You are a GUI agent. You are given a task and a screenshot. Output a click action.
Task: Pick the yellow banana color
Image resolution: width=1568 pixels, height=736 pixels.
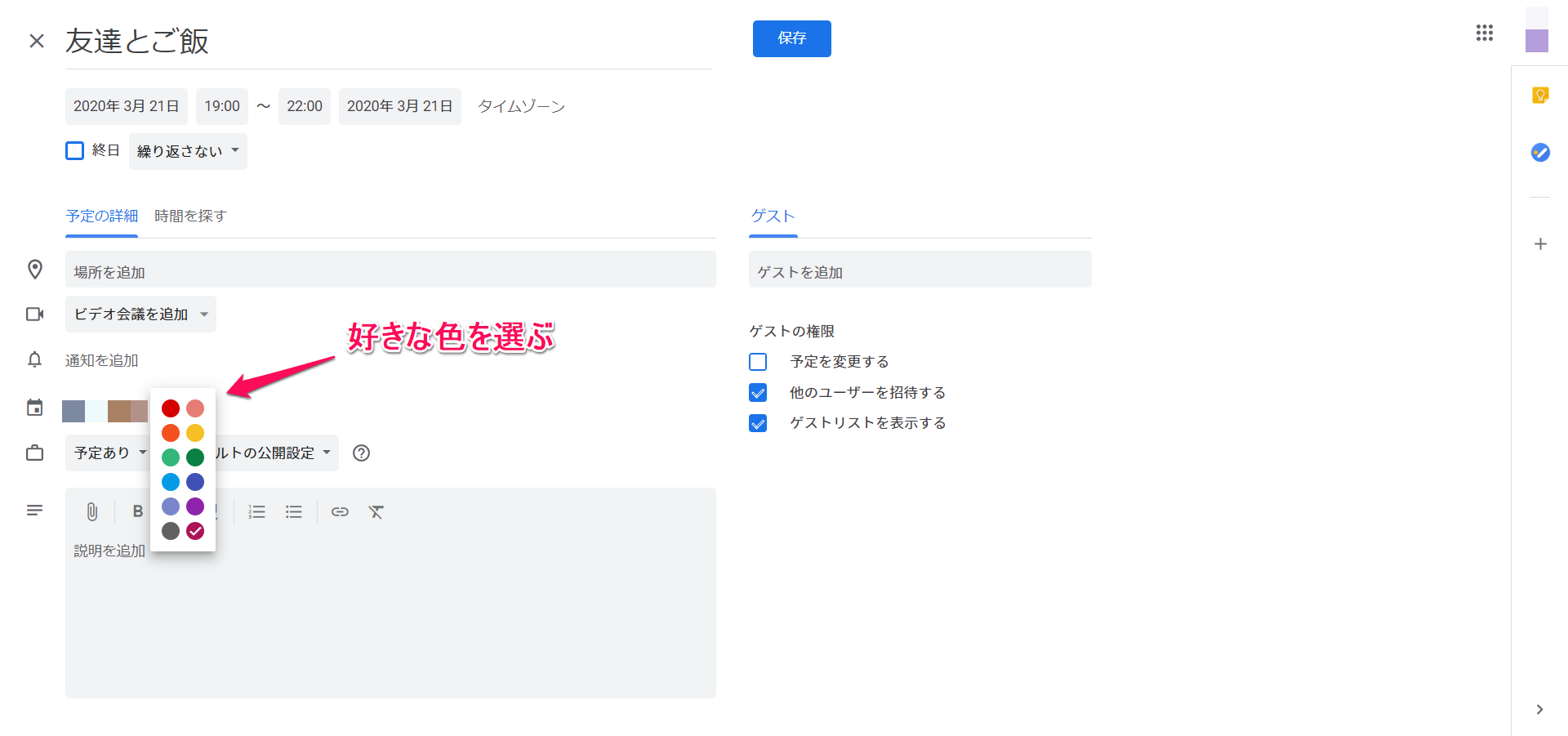pyautogui.click(x=195, y=433)
